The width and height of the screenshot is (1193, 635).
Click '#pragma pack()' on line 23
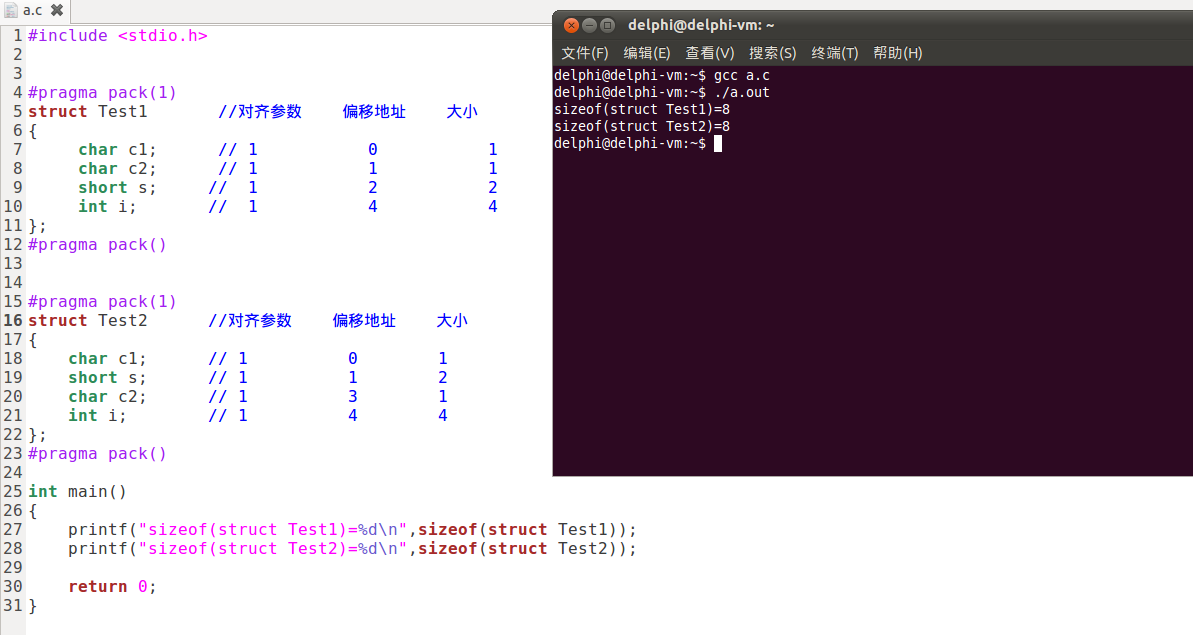[97, 454]
